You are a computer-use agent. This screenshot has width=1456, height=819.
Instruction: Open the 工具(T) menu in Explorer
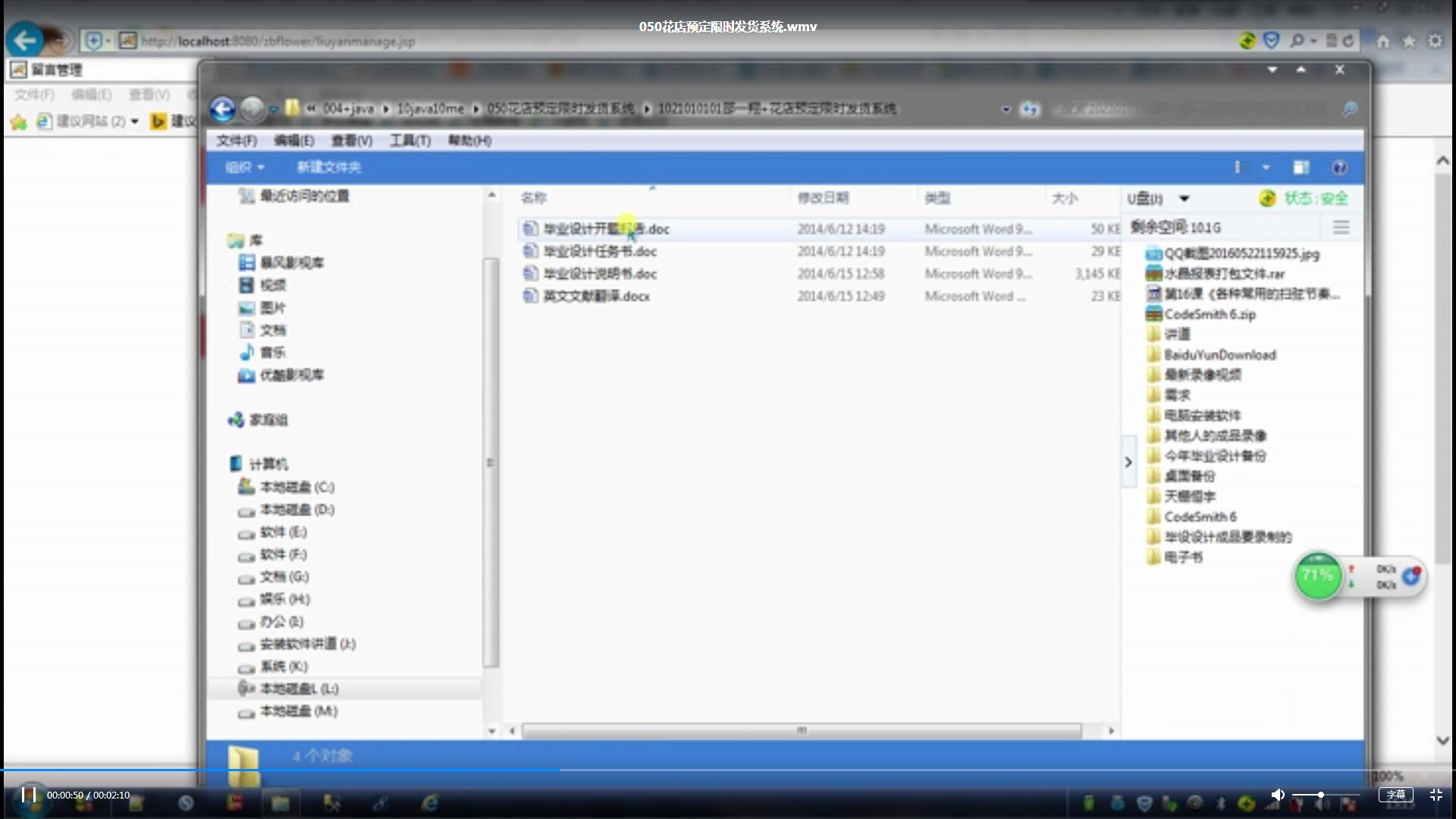tap(409, 141)
